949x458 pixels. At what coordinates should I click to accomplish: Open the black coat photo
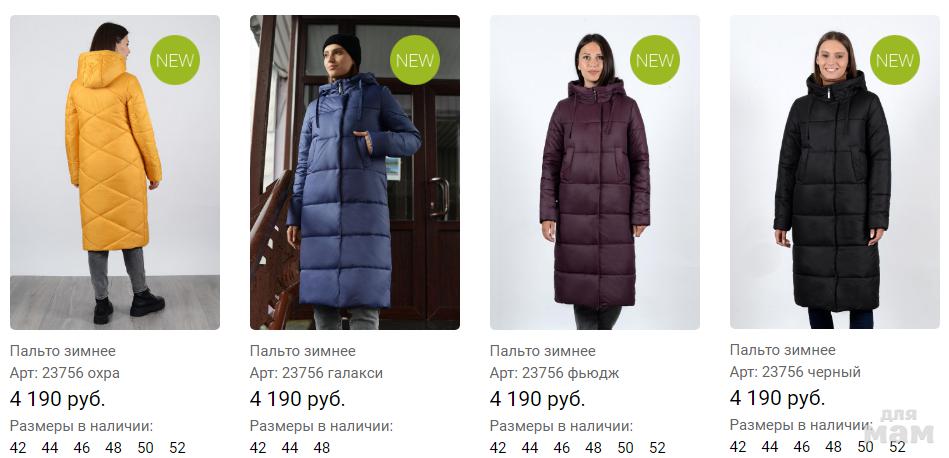click(835, 172)
